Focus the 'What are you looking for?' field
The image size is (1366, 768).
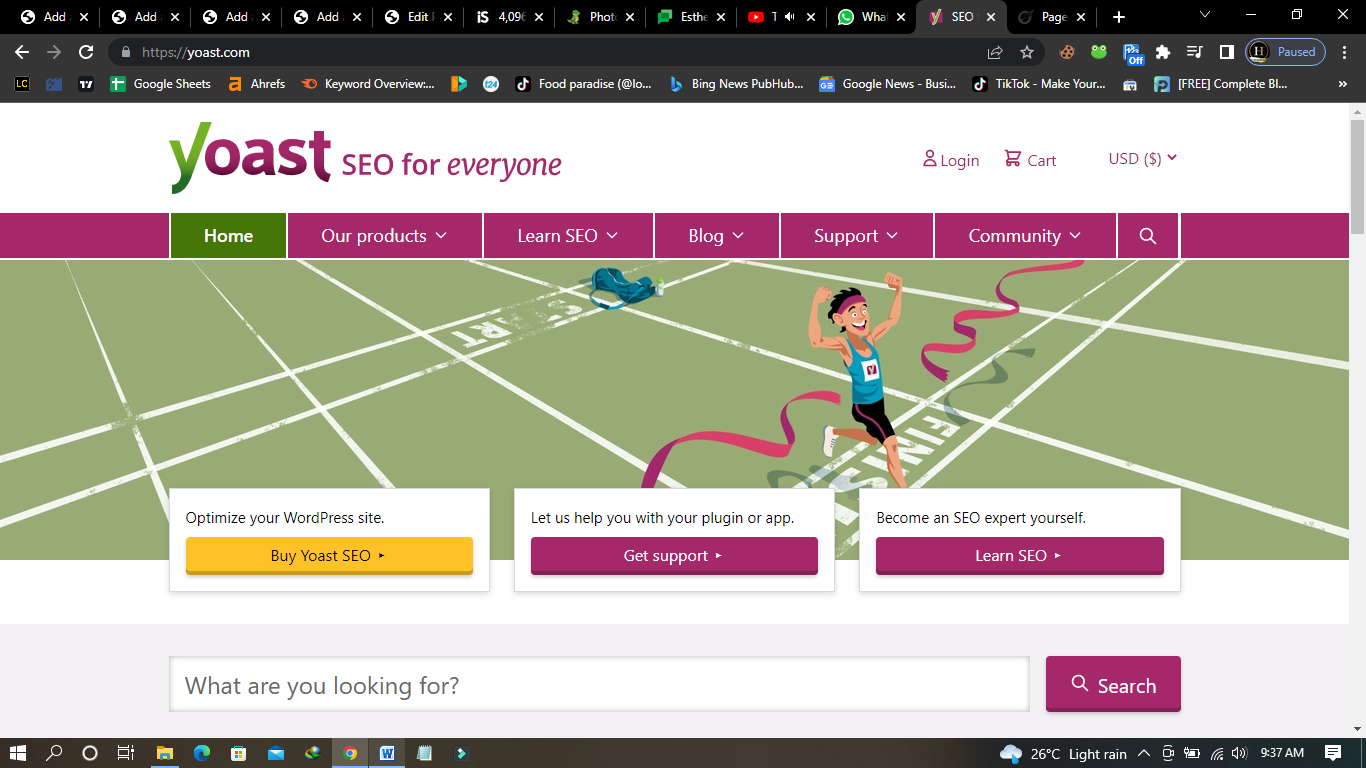tap(599, 685)
